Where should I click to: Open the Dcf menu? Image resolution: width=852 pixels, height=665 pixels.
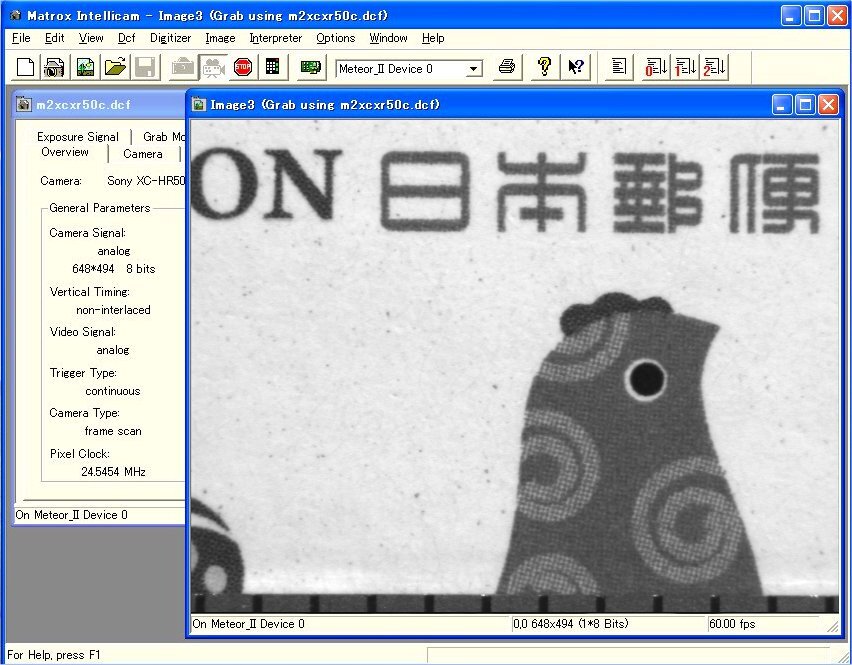tap(126, 38)
